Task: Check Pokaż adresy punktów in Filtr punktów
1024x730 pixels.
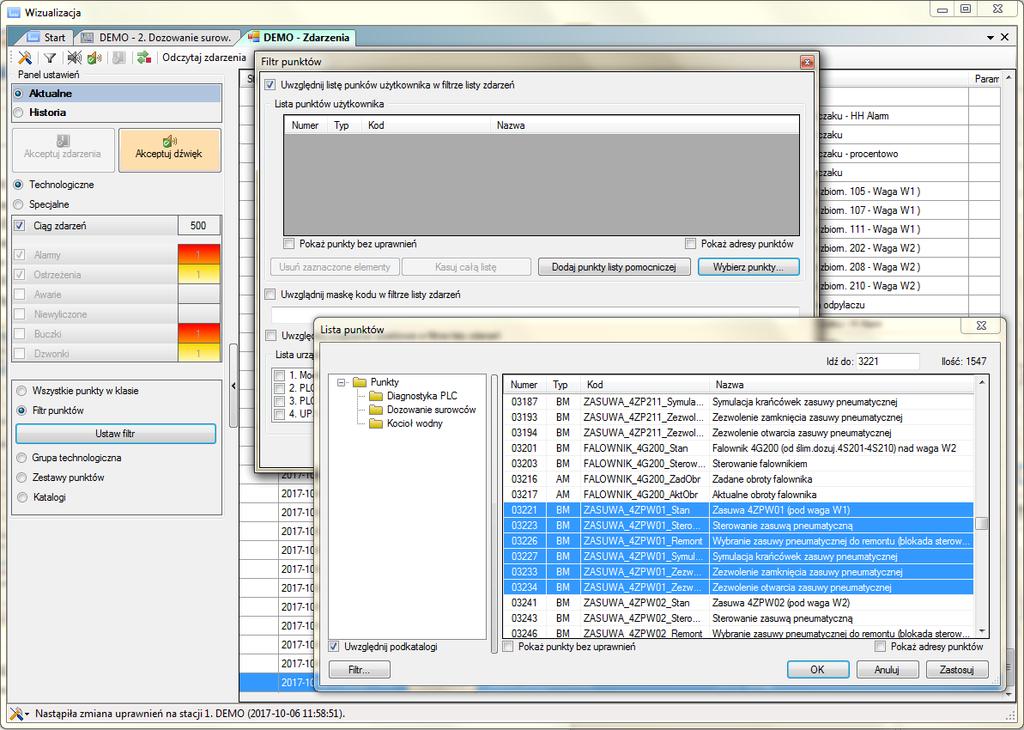Action: pyautogui.click(x=690, y=244)
